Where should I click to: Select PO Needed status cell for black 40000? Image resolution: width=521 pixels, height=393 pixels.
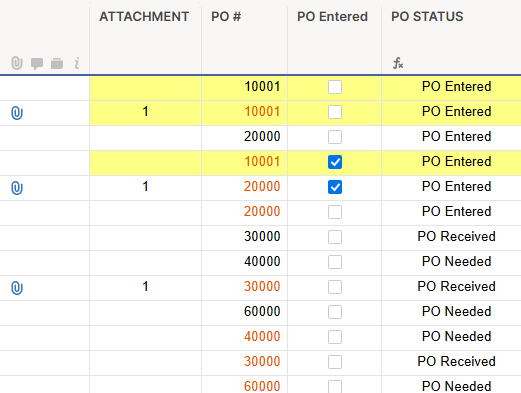click(451, 261)
